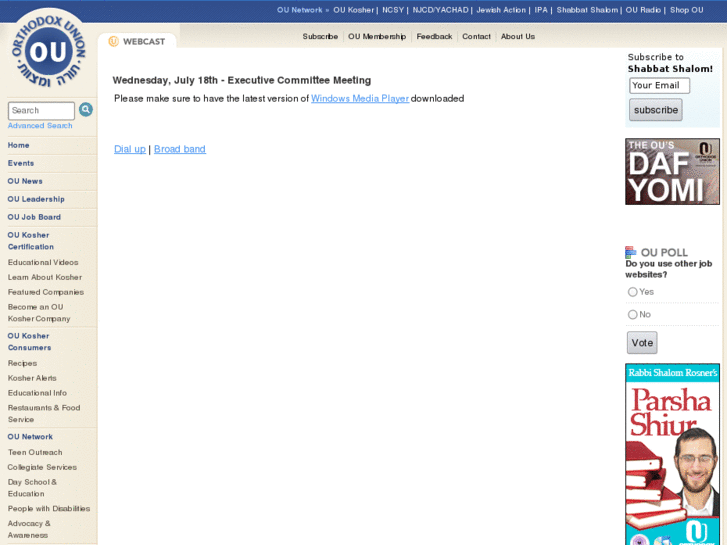Choose the Dial up webcast stream

point(130,149)
